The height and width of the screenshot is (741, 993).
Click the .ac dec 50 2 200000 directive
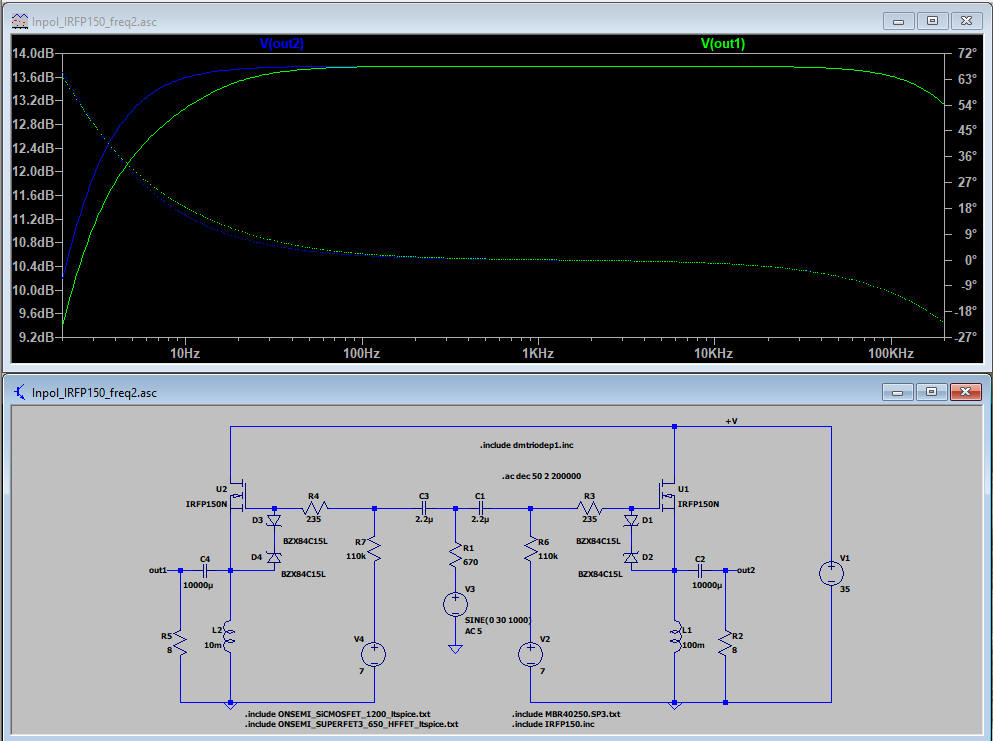click(541, 476)
